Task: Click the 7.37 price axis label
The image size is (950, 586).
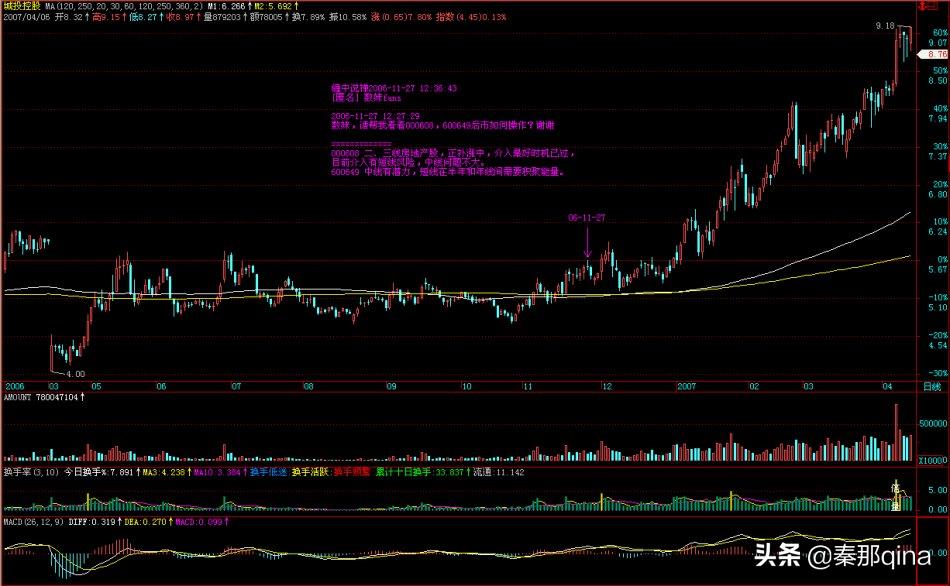Action: pyautogui.click(x=938, y=156)
